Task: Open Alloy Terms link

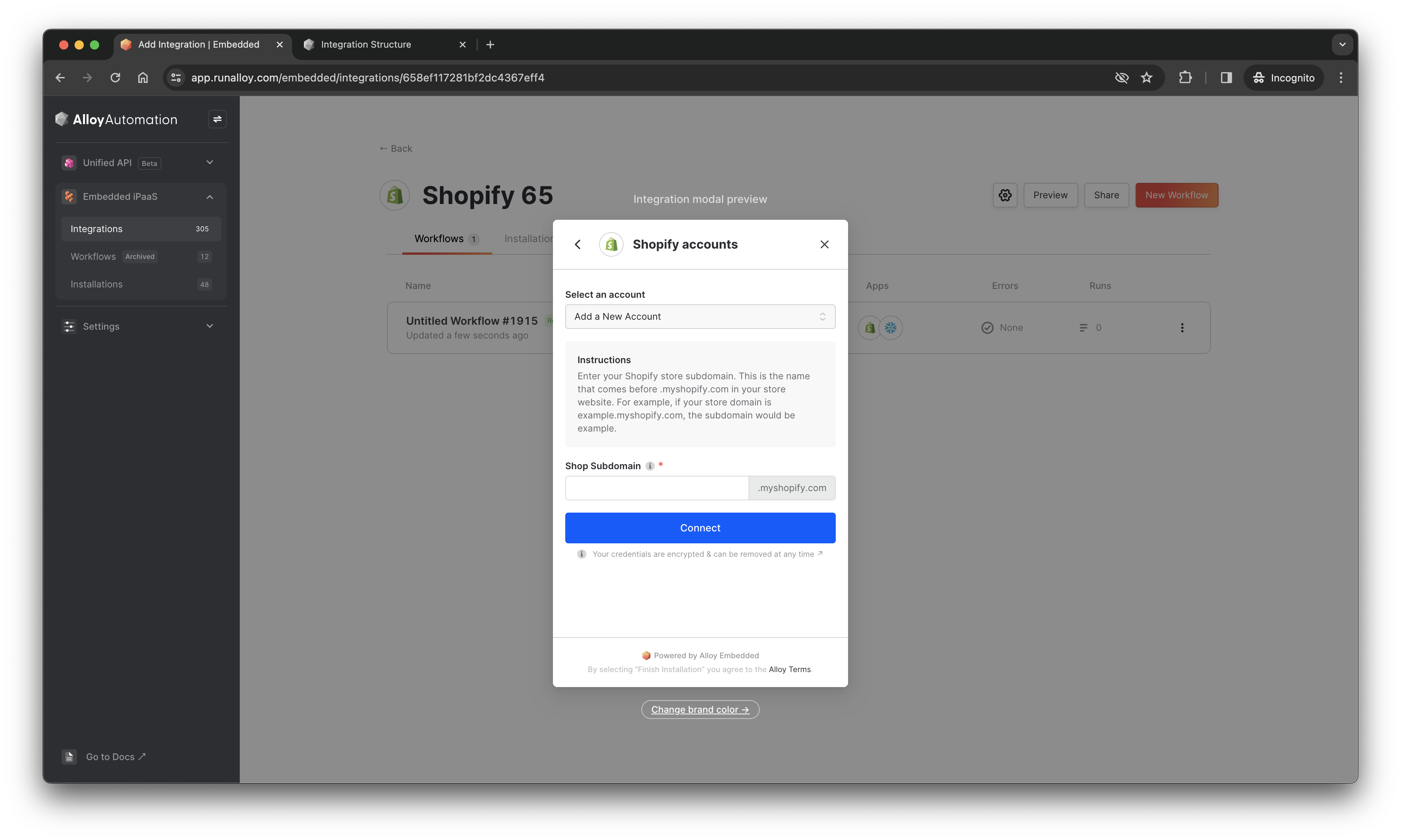Action: [789, 669]
